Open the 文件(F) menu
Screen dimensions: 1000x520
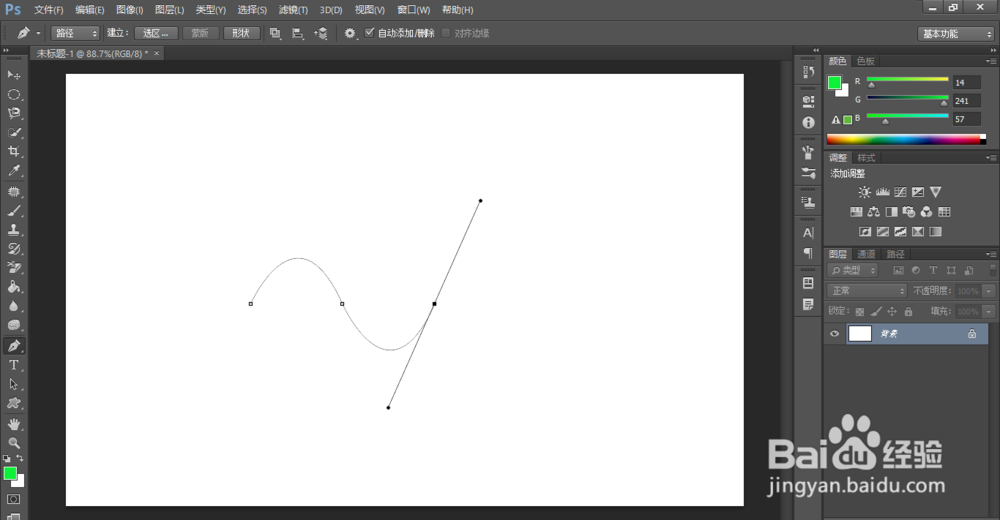pyautogui.click(x=48, y=10)
